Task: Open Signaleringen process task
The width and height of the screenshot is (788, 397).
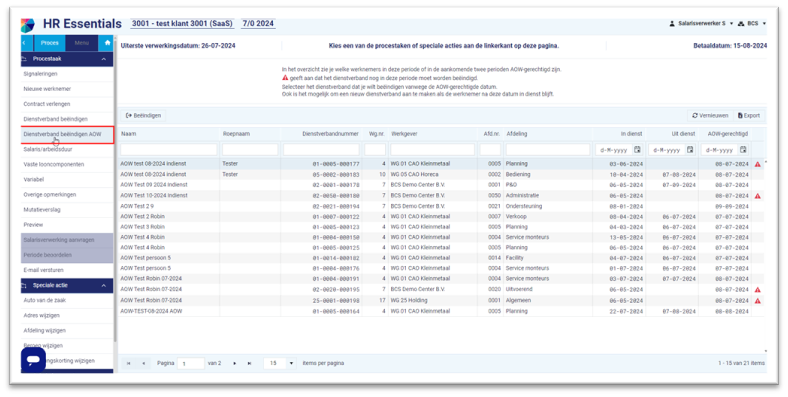Action: (67, 74)
